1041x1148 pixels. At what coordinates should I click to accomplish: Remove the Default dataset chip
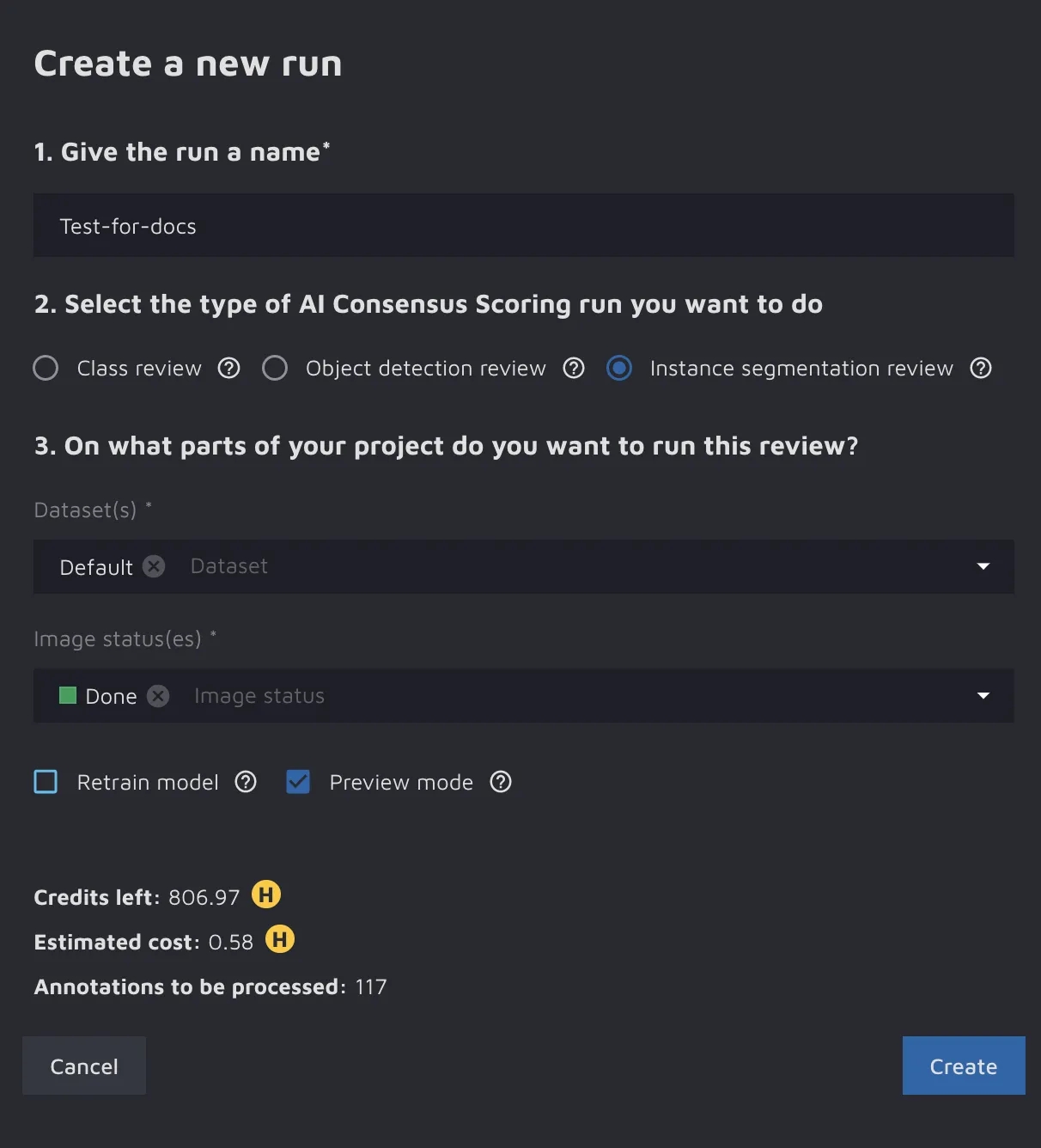tap(154, 567)
